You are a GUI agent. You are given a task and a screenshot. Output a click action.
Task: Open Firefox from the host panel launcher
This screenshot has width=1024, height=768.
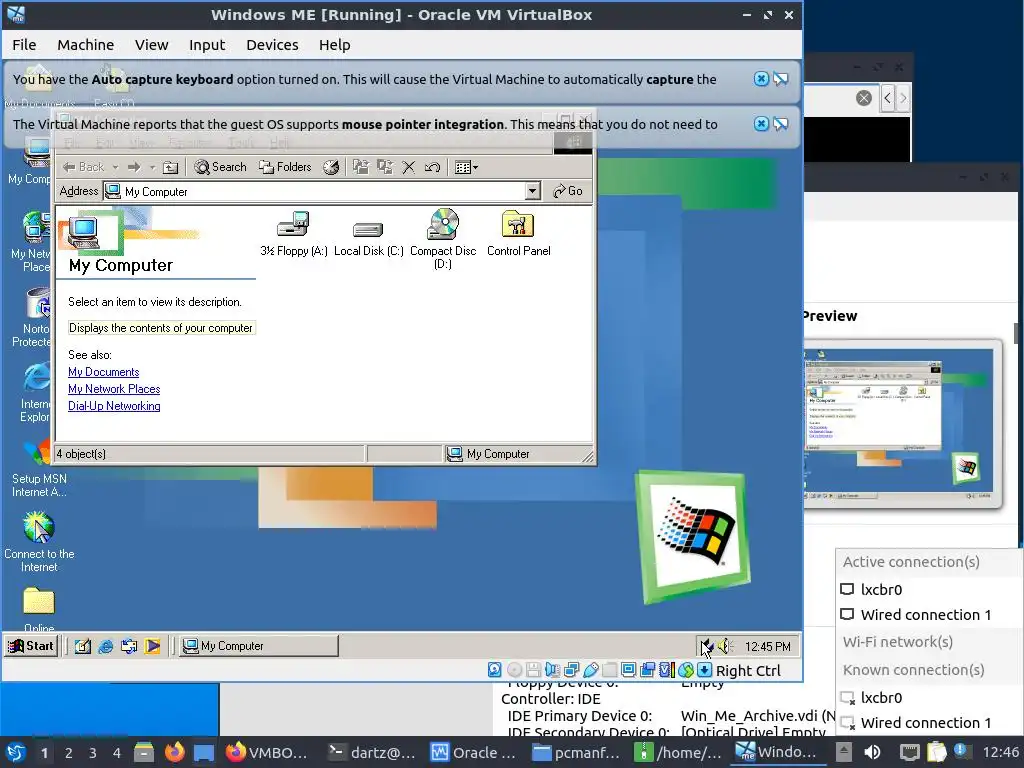click(x=174, y=752)
